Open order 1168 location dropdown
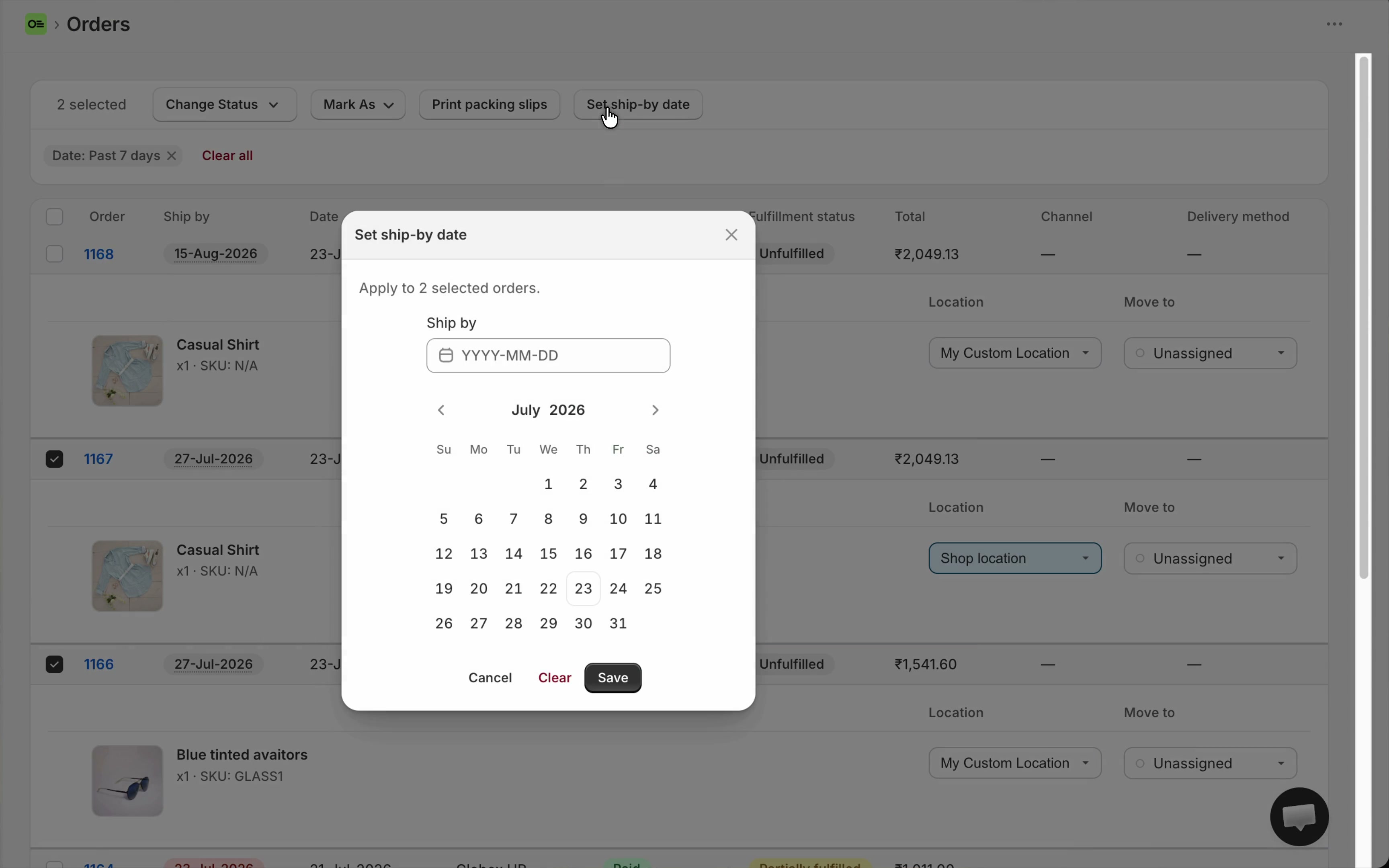The width and height of the screenshot is (1389, 868). point(1015,353)
